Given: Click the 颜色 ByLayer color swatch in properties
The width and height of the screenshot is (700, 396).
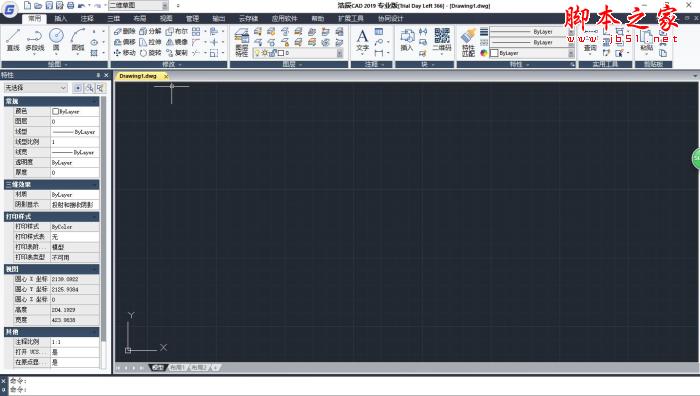Looking at the screenshot, I should pyautogui.click(x=55, y=111).
